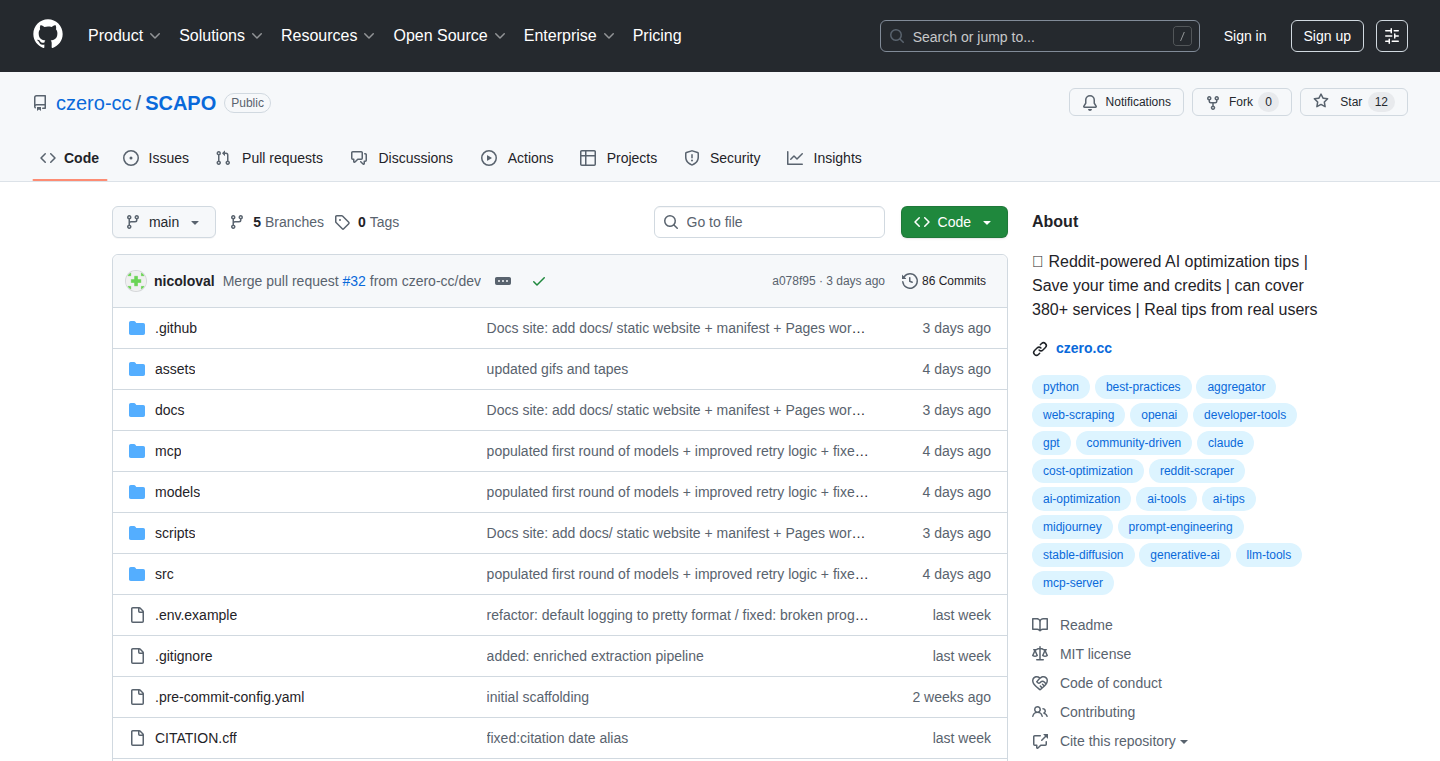Click the branches icon beside 5 Branches
Screen dimensions: 1440x761
[237, 222]
